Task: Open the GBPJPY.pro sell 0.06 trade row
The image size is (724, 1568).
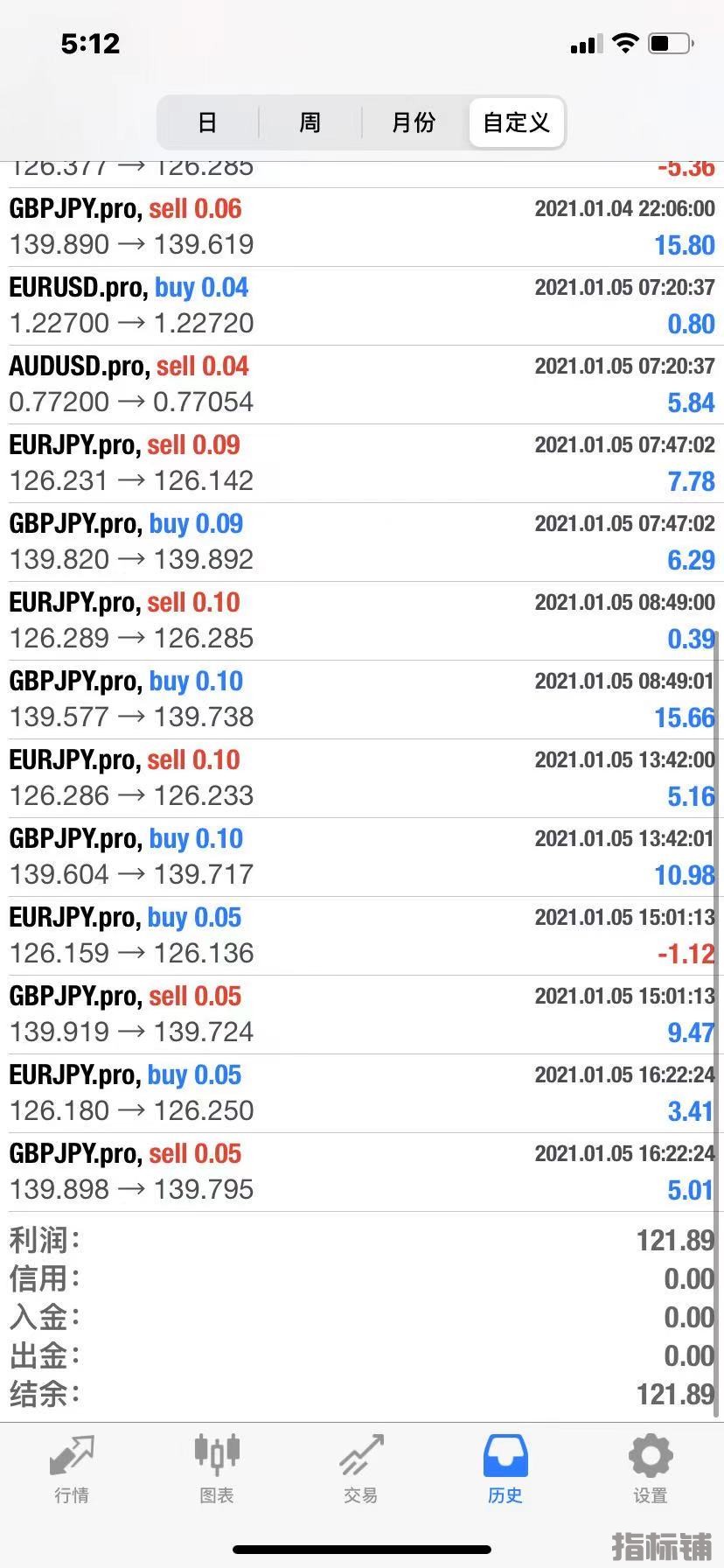Action: [x=362, y=227]
